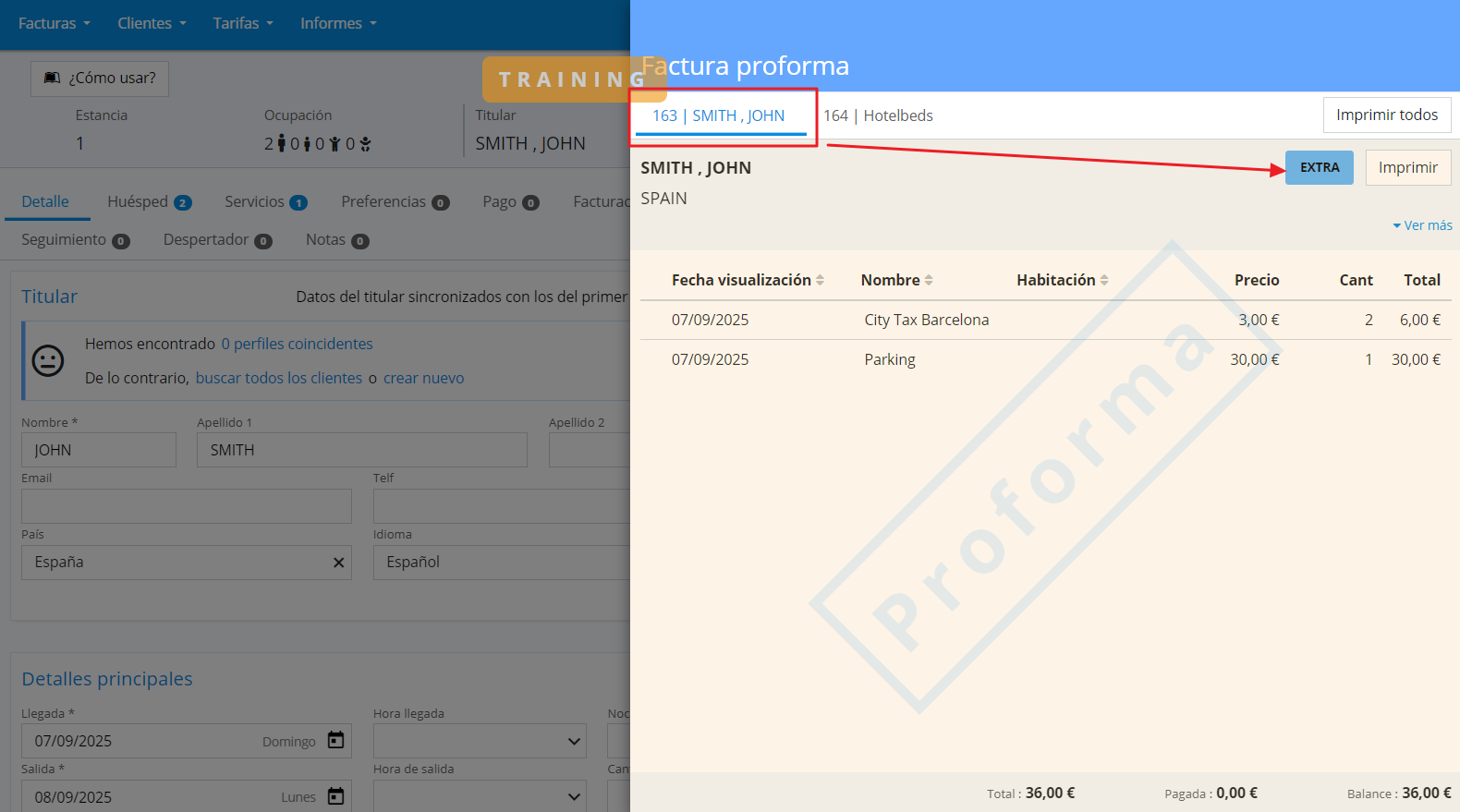This screenshot has height=812, width=1460.
Task: Click Imprimir todos button
Action: click(1386, 115)
